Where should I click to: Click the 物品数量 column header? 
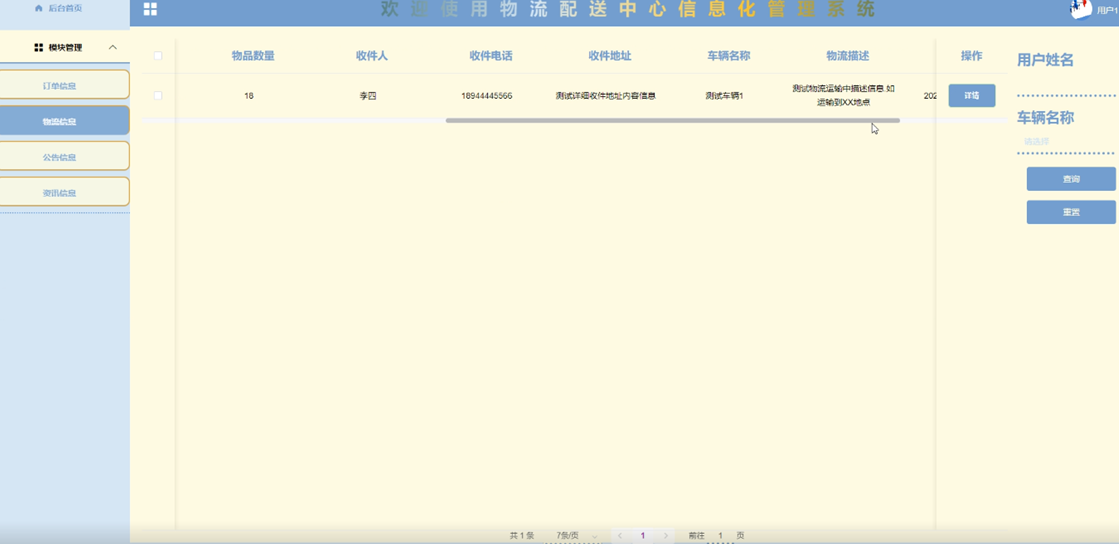(x=253, y=56)
